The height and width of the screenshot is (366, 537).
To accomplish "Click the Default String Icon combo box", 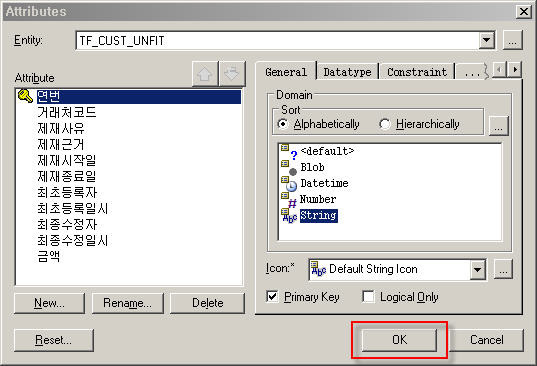I will (397, 269).
